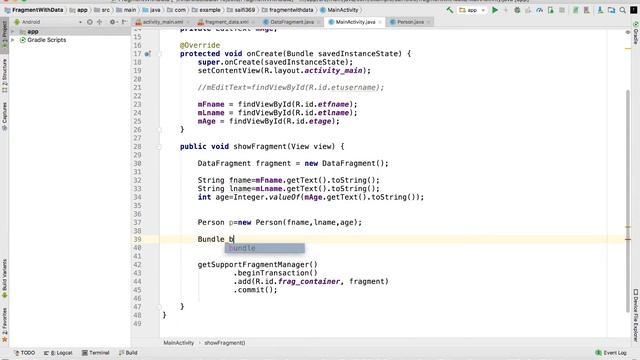Click the Favorites star icon on left strip
Viewport: 640px width, 360px height.
4,339
